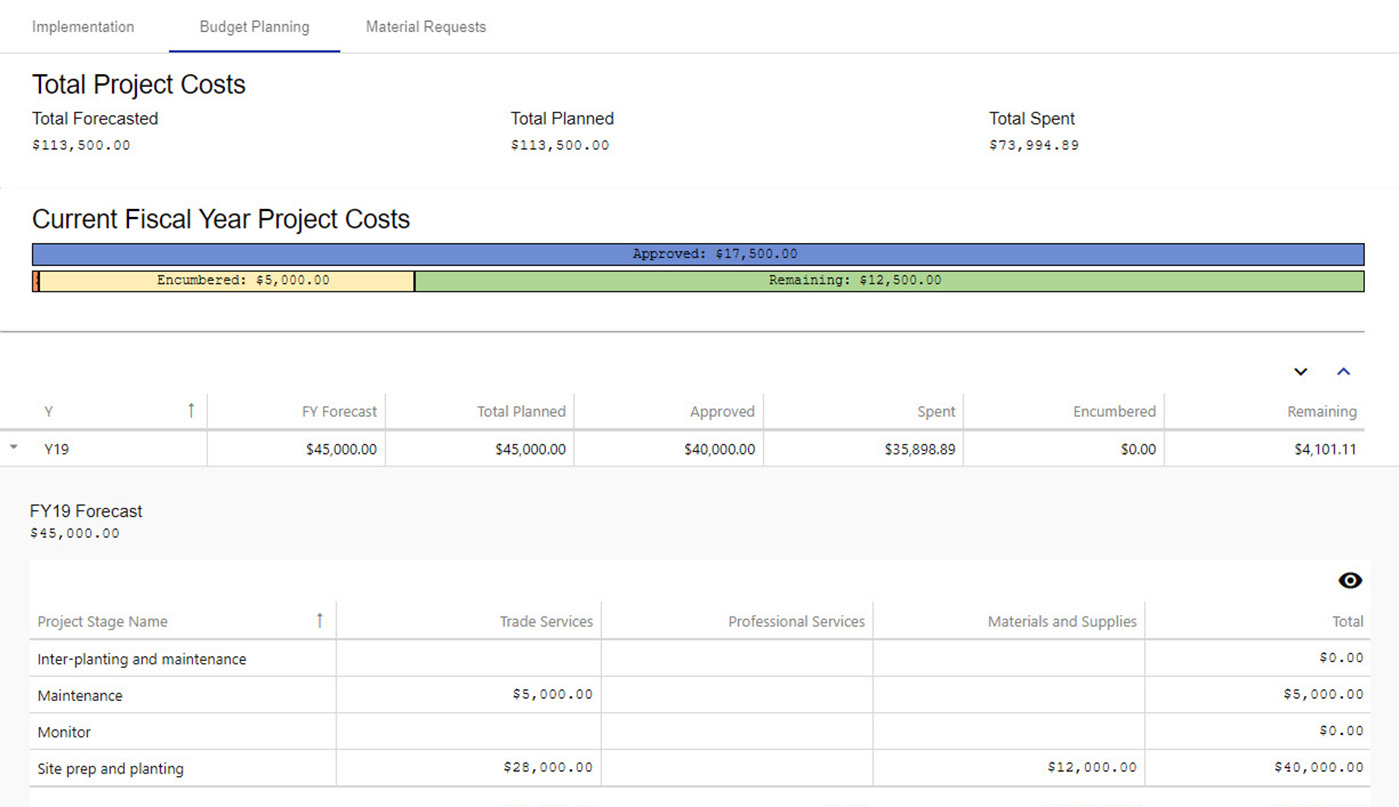1399x807 pixels.
Task: Click the collapse-all up chevron icon
Action: (x=1343, y=372)
